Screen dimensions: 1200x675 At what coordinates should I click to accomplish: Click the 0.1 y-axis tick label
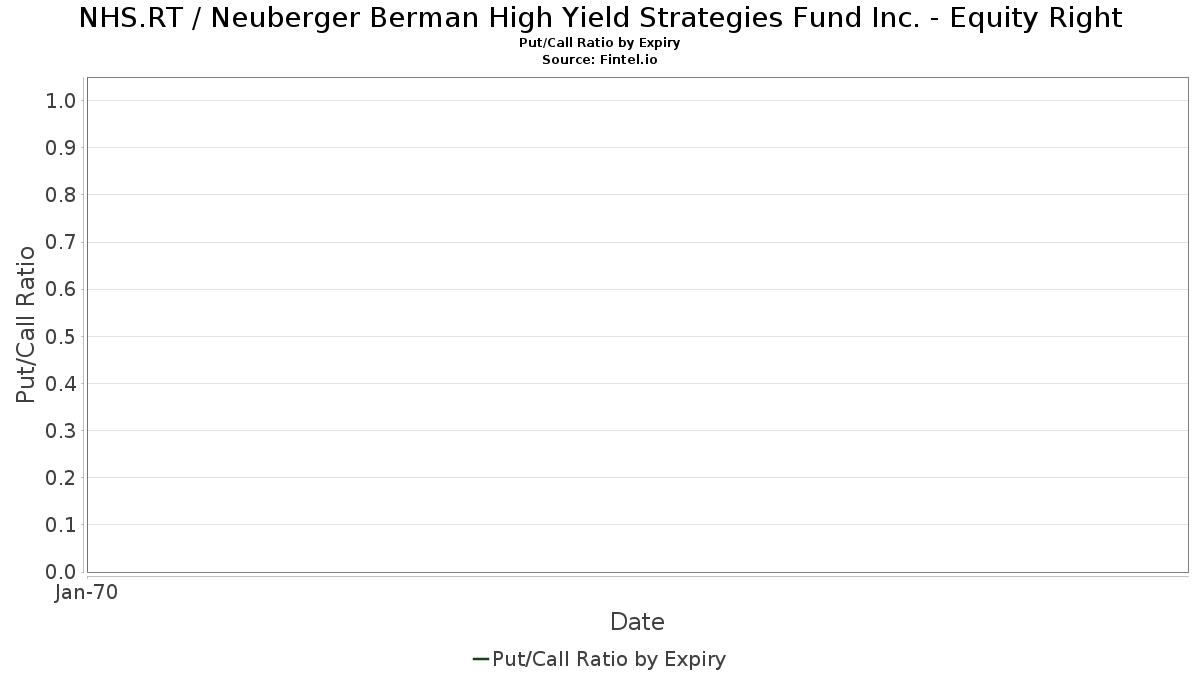61,525
